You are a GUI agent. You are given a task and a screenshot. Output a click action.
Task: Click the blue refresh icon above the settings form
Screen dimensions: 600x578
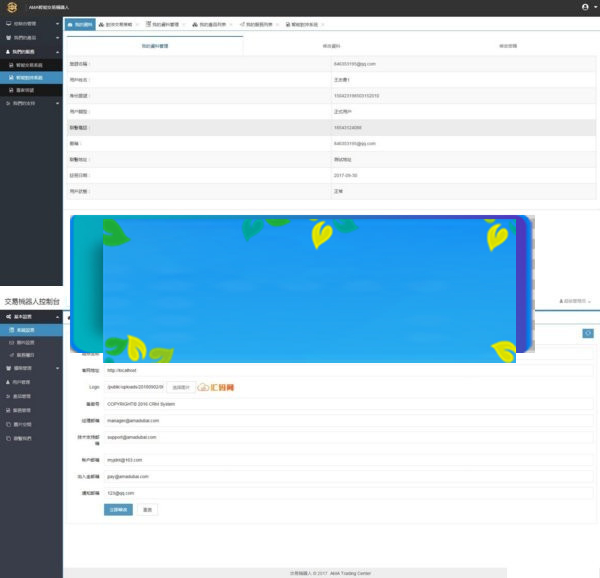click(588, 333)
